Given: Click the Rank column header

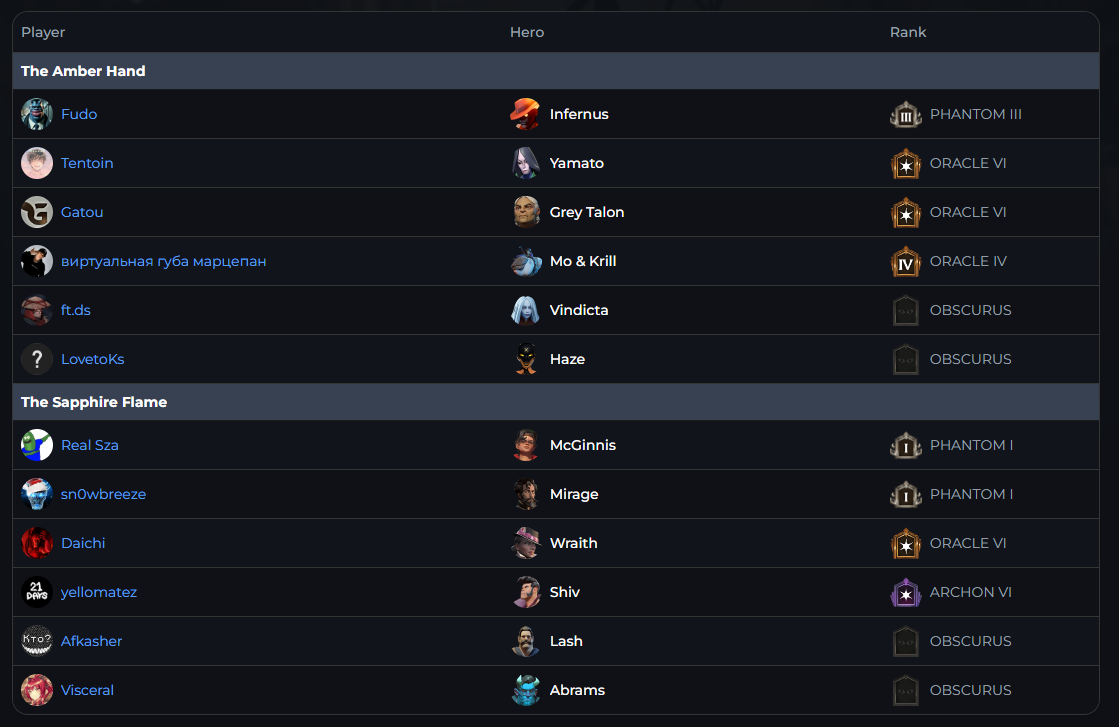Looking at the screenshot, I should coord(908,32).
